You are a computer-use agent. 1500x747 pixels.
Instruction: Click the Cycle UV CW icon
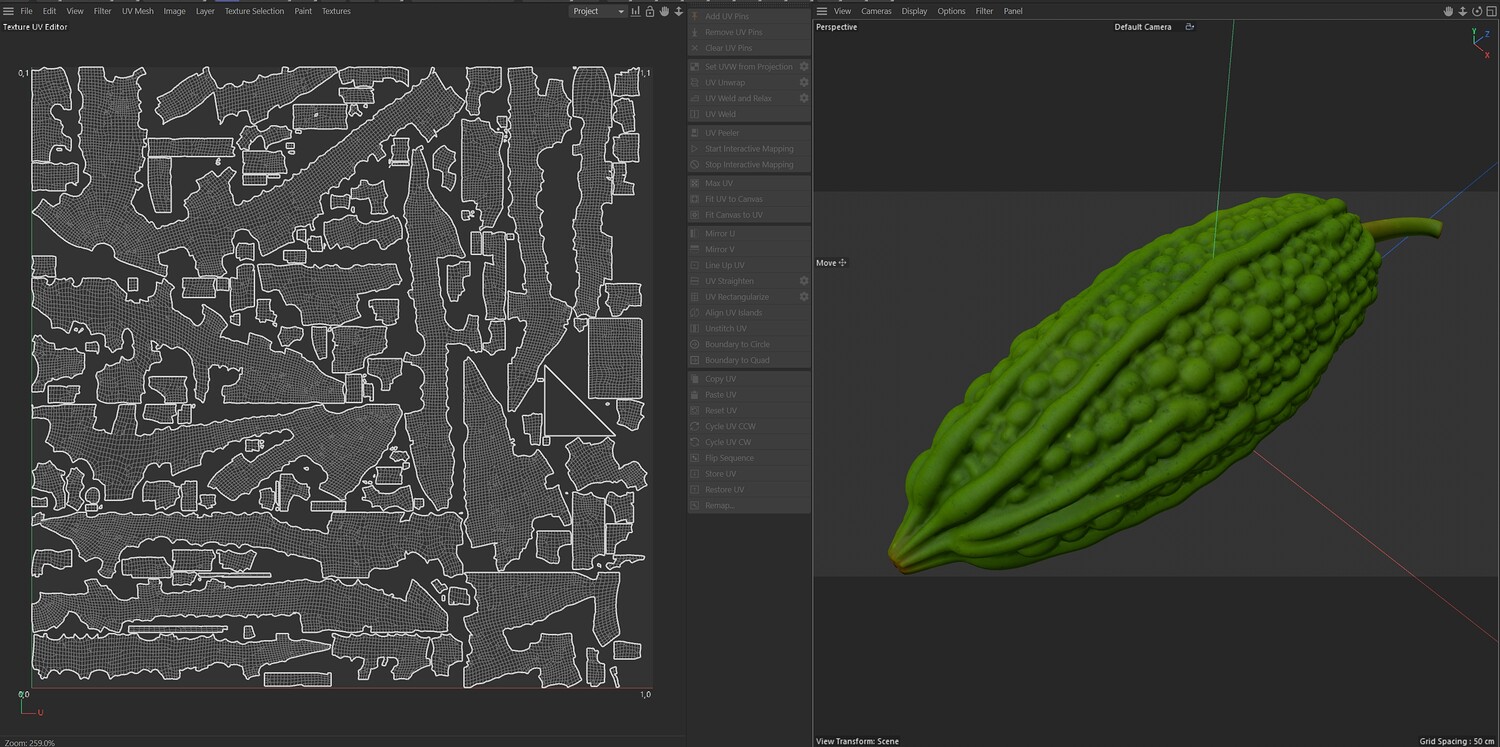(x=695, y=443)
